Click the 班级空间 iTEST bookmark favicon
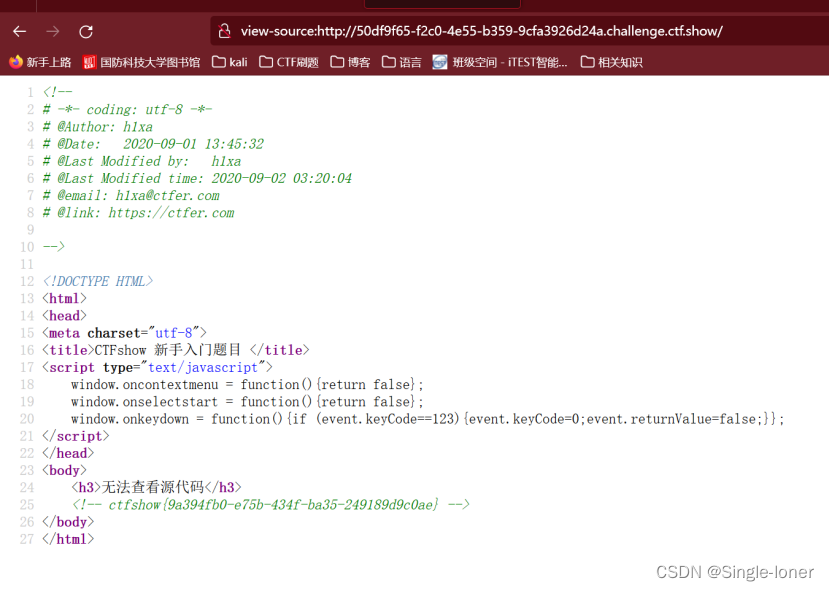Screen dimensions: 829x591 439,60
